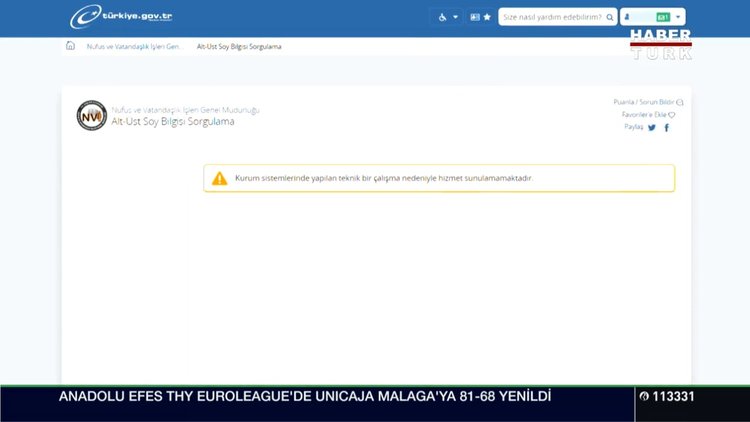Open 'Nüfus ve Vatandaşlık İşleri Genel Müdürlüğü' link
This screenshot has width=750, height=422.
click(x=186, y=110)
